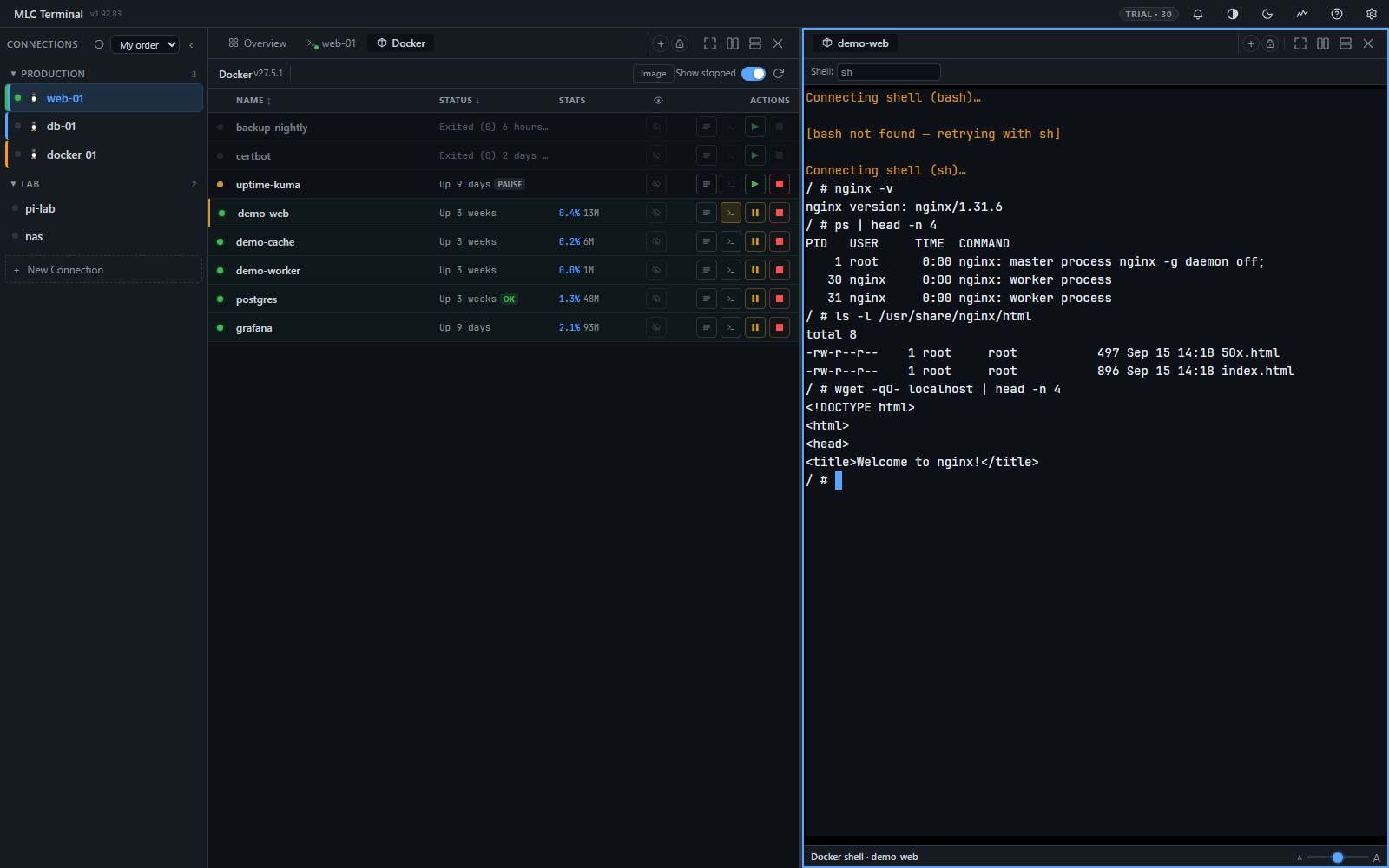Image resolution: width=1389 pixels, height=868 pixels.
Task: Split Docker pane vertically
Action: 733,43
